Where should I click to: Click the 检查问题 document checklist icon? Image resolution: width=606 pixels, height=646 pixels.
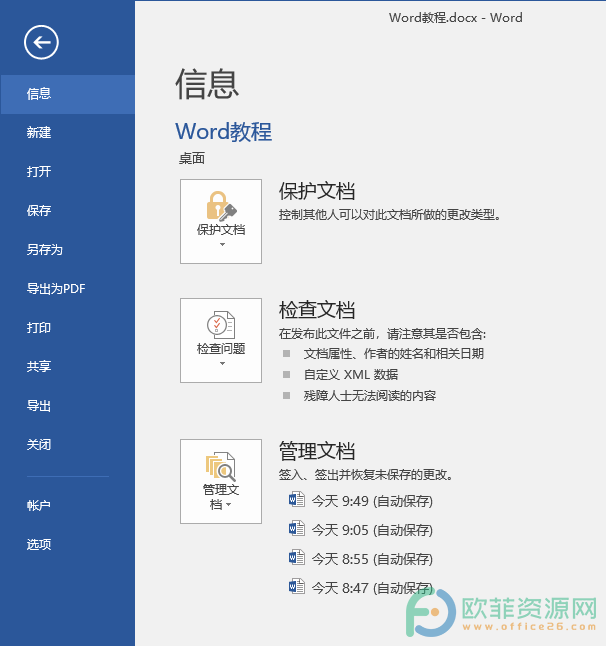pyautogui.click(x=221, y=323)
